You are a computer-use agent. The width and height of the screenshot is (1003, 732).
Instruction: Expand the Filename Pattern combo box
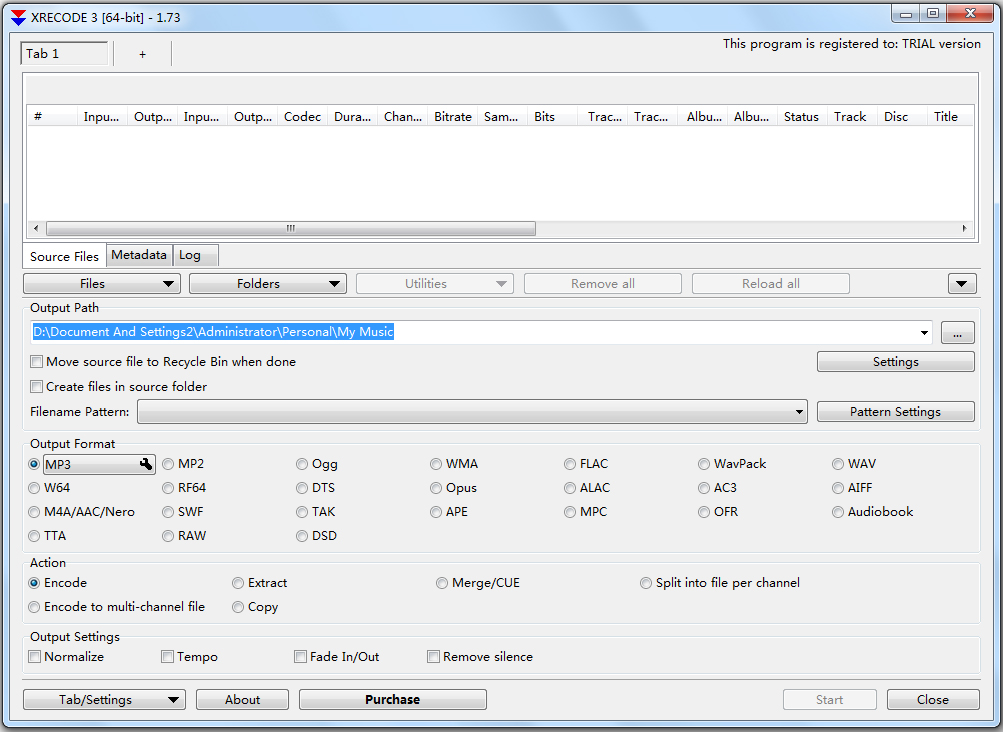click(x=472, y=412)
